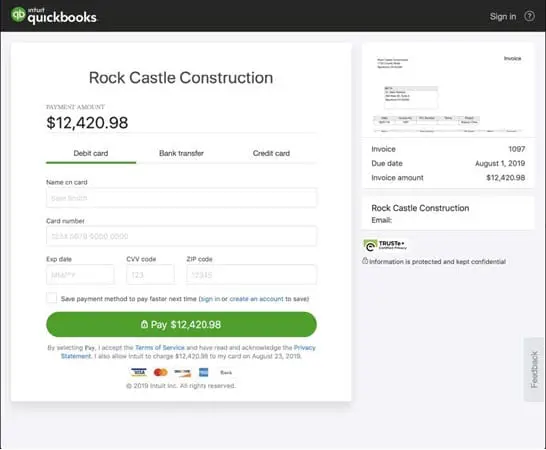Focus the Name on card field
Screen dimensions: 546x450
pos(181,198)
